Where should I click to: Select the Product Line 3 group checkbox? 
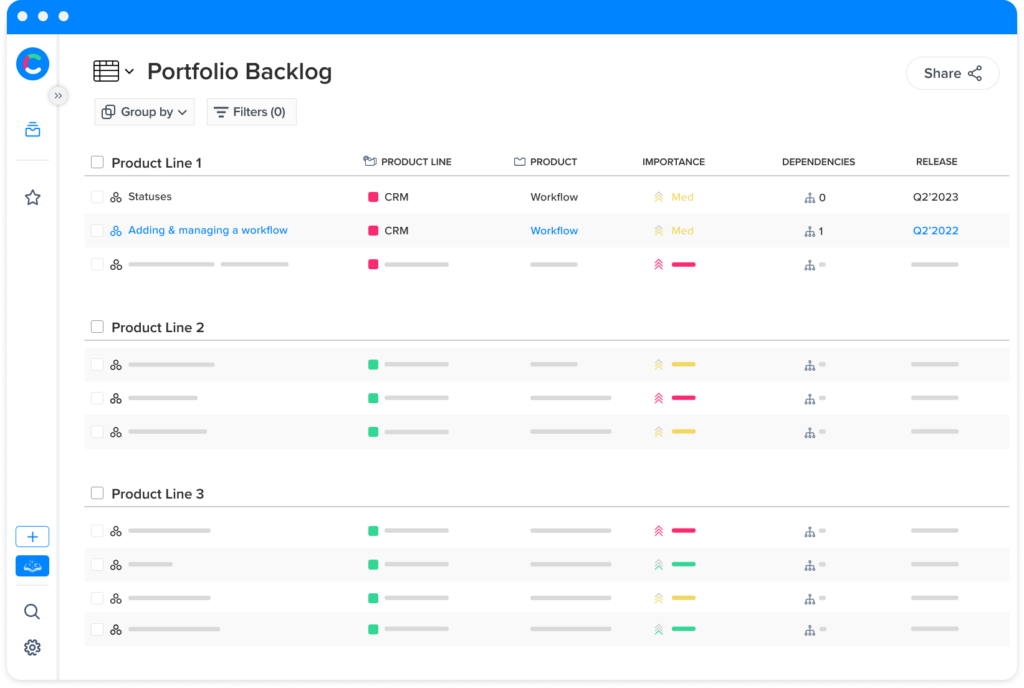97,493
